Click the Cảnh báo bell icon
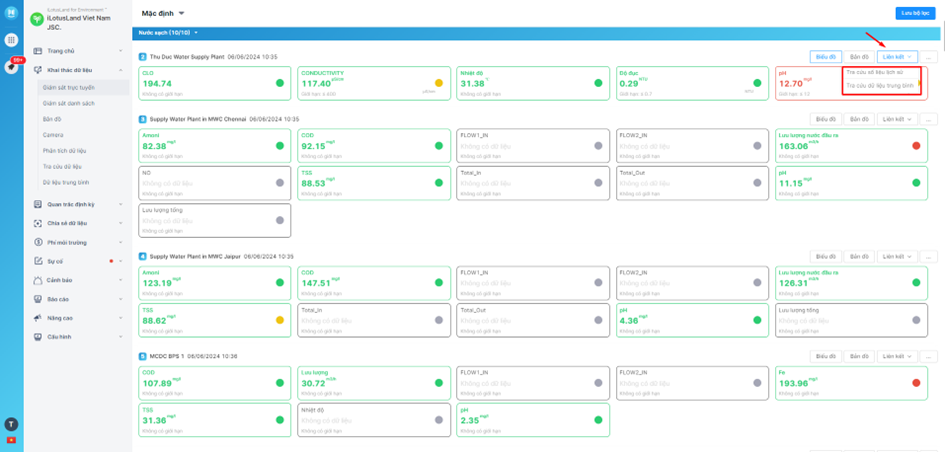This screenshot has width=945, height=452. click(38, 280)
